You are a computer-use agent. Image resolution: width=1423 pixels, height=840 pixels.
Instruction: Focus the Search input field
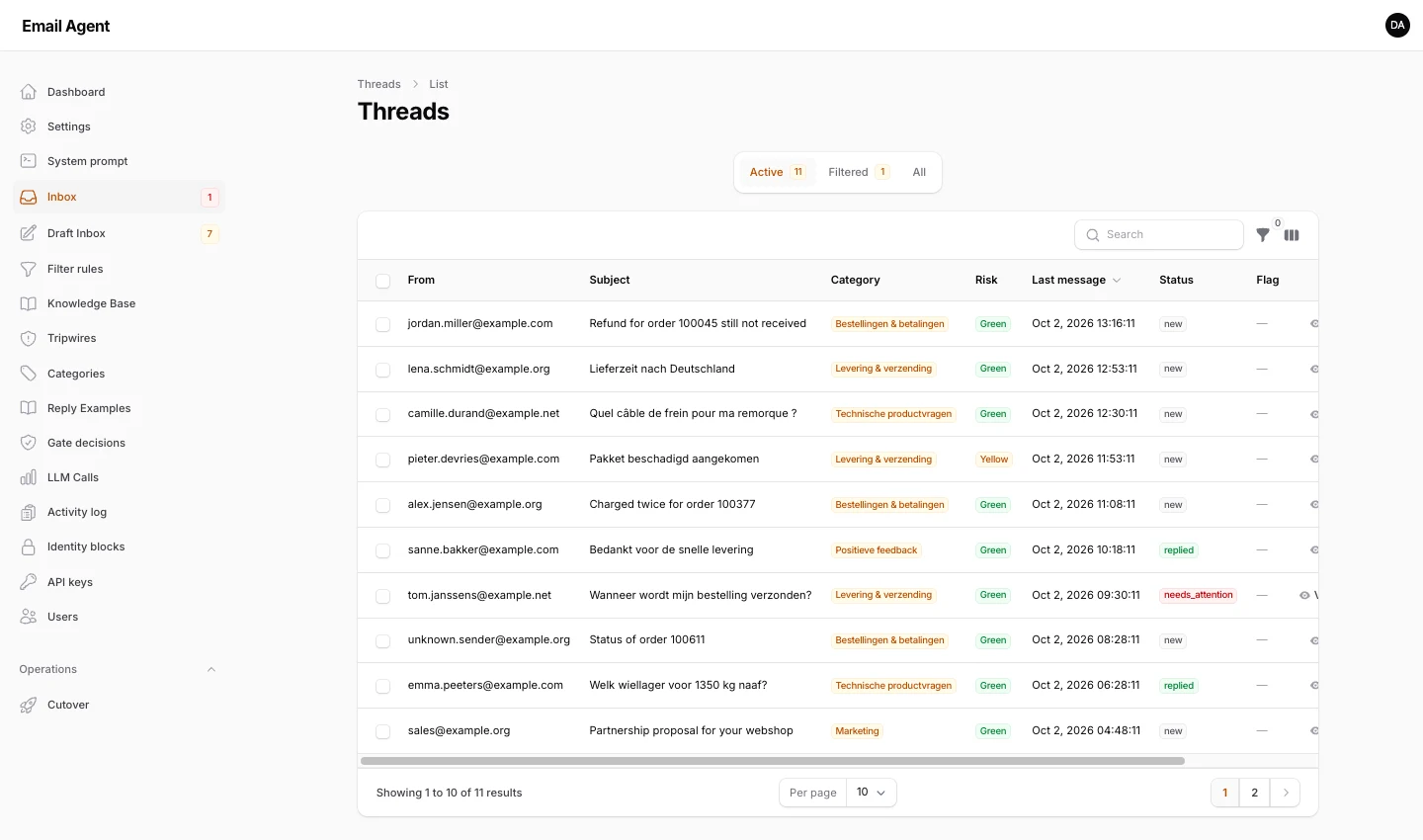click(x=1158, y=234)
